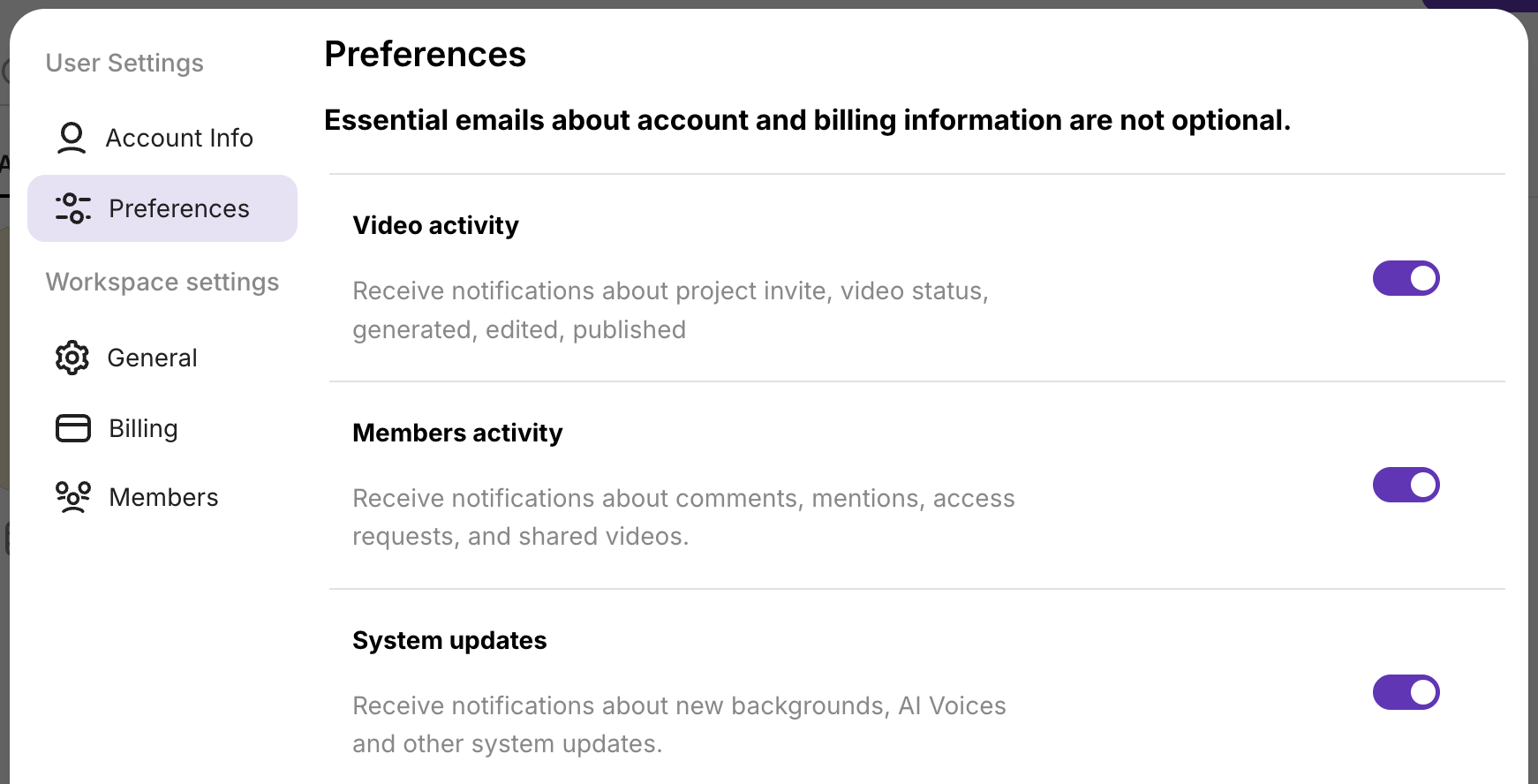
Task: Click the User Settings section label
Action: 124,63
